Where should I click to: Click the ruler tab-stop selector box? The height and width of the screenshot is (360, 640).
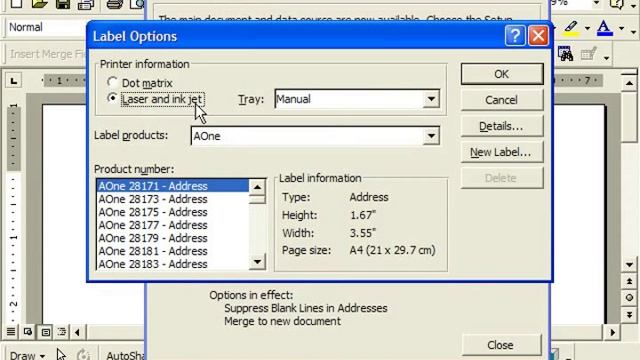click(x=14, y=81)
